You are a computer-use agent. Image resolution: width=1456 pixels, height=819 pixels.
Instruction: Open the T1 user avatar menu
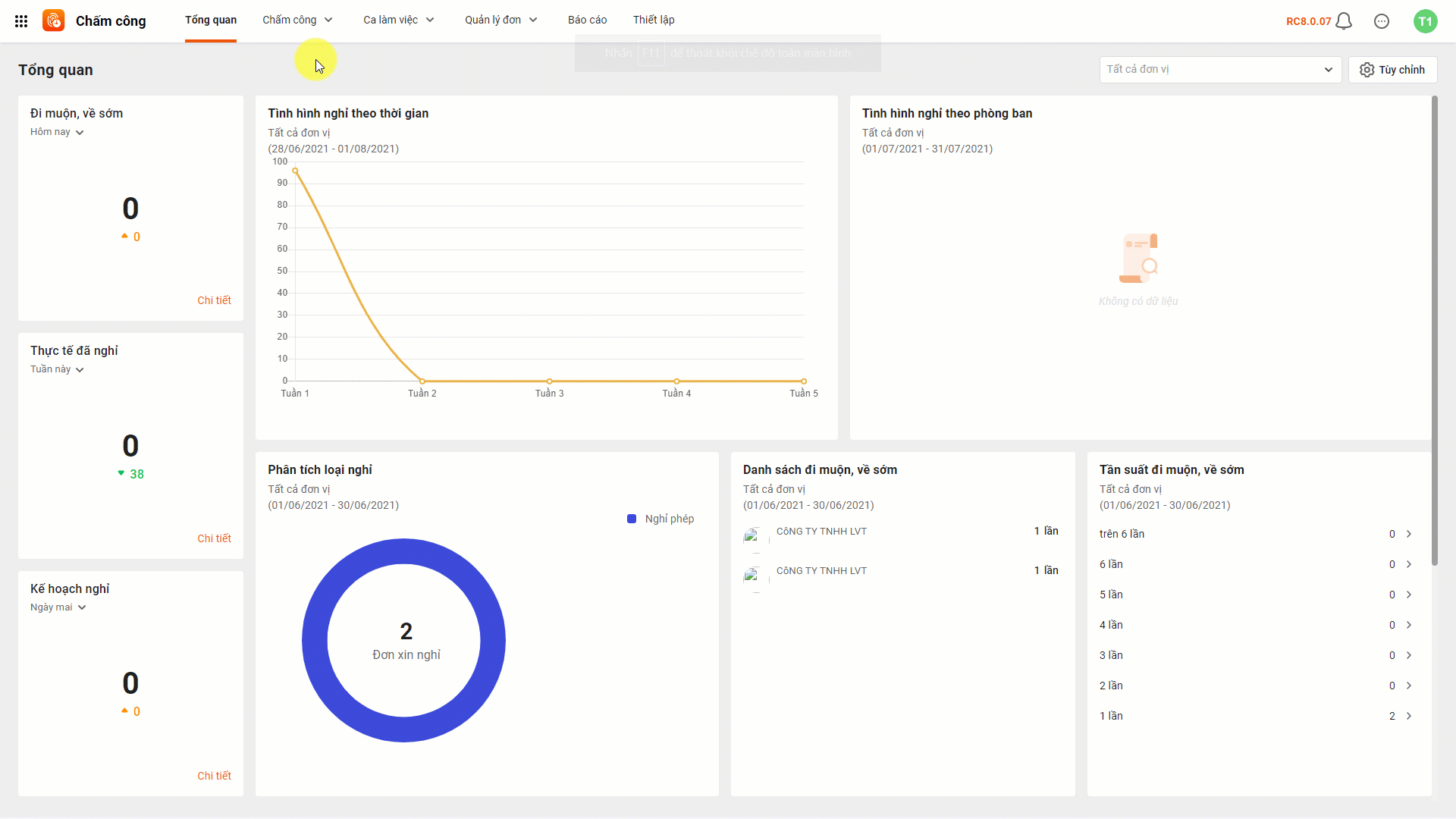tap(1426, 21)
